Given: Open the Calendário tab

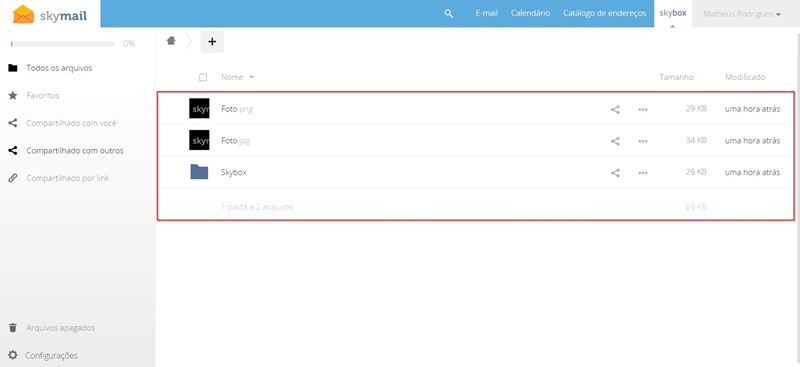Looking at the screenshot, I should click(530, 13).
